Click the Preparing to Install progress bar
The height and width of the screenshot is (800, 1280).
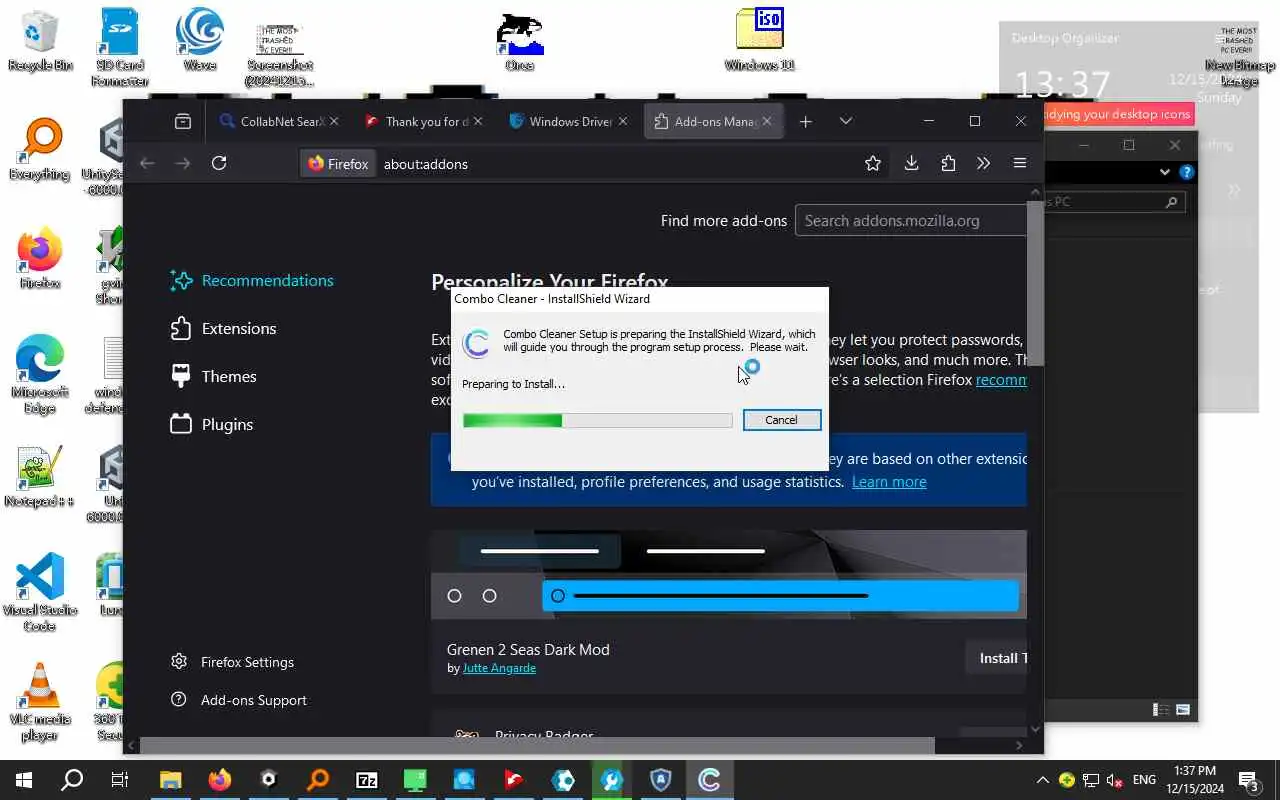[x=597, y=421]
